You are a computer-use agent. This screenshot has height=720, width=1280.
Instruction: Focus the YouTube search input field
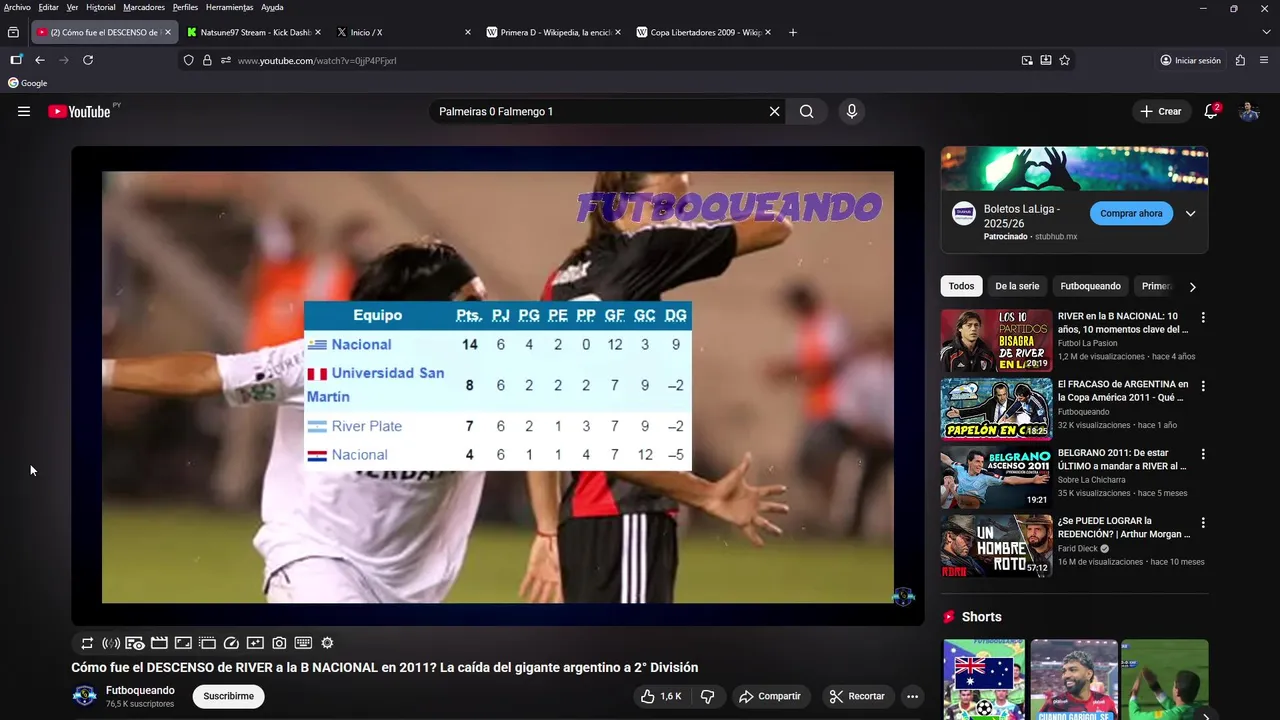point(595,111)
